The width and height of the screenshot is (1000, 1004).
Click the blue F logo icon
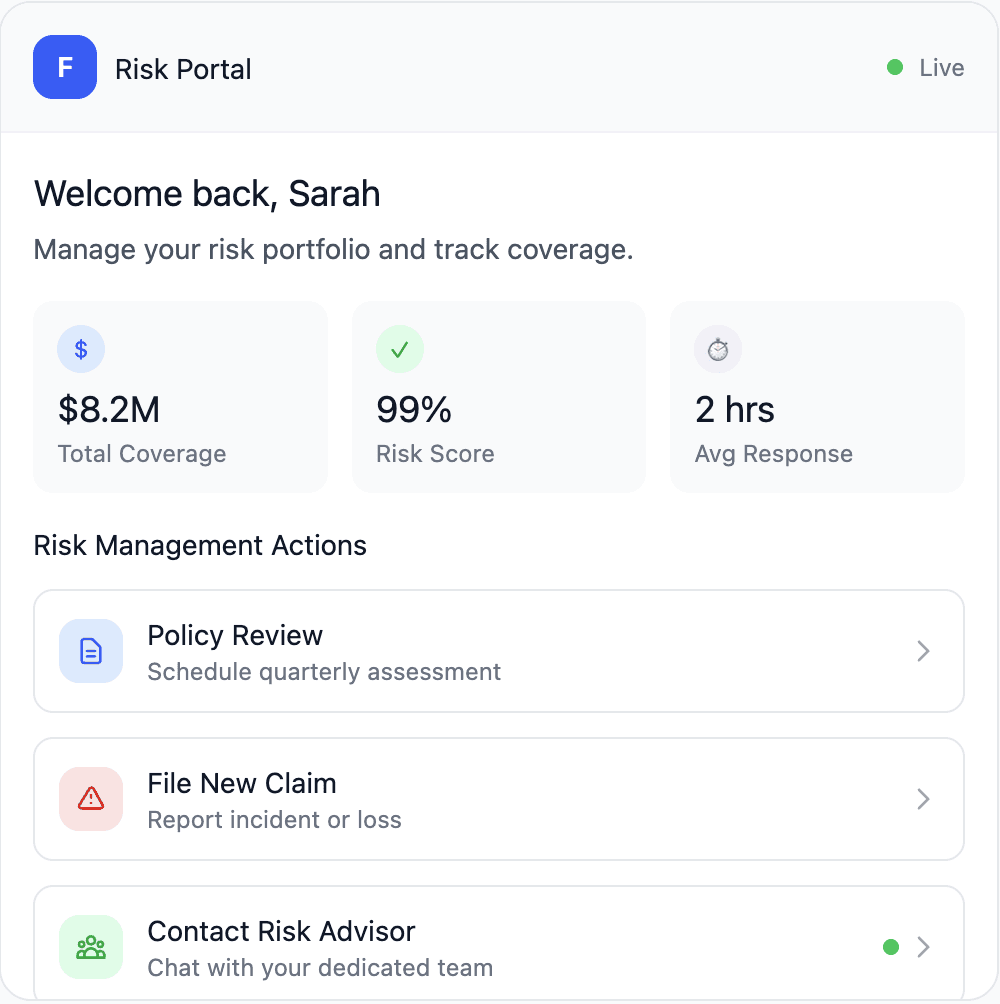65,67
